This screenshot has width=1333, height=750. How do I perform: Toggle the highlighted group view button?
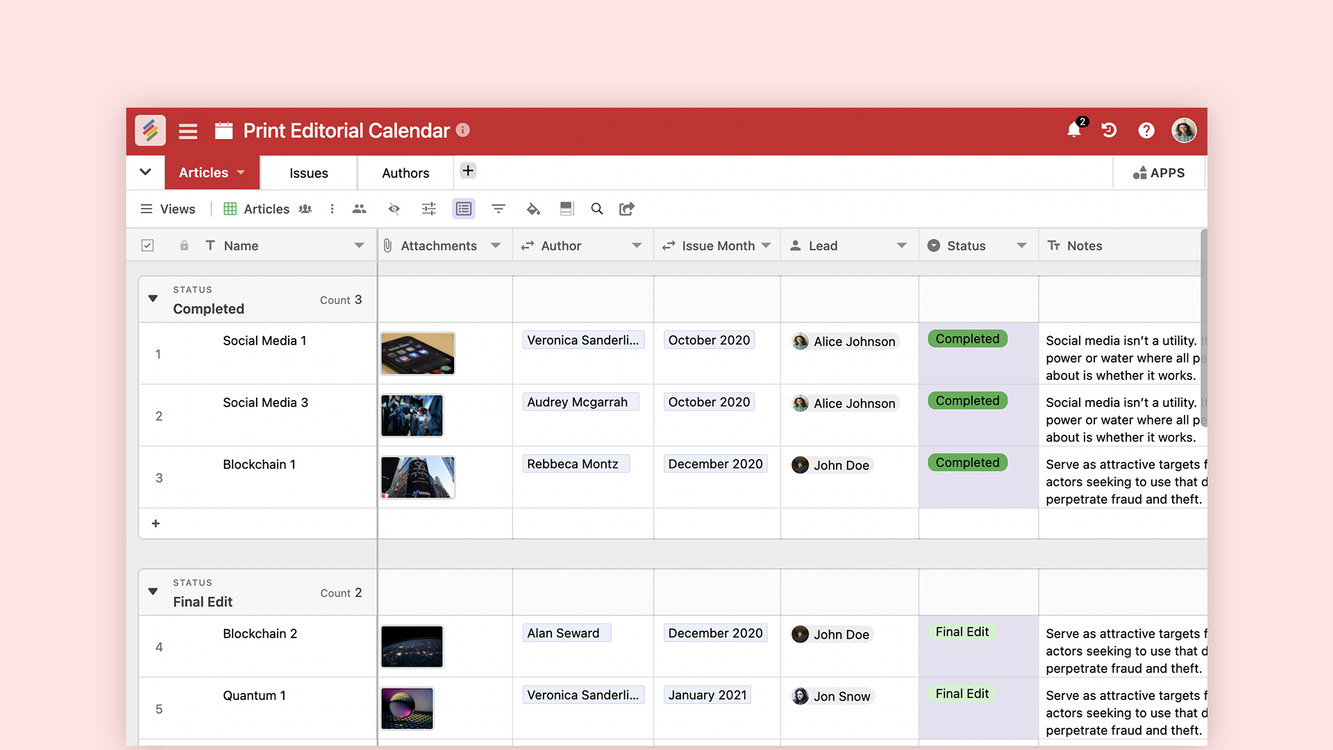pos(463,209)
